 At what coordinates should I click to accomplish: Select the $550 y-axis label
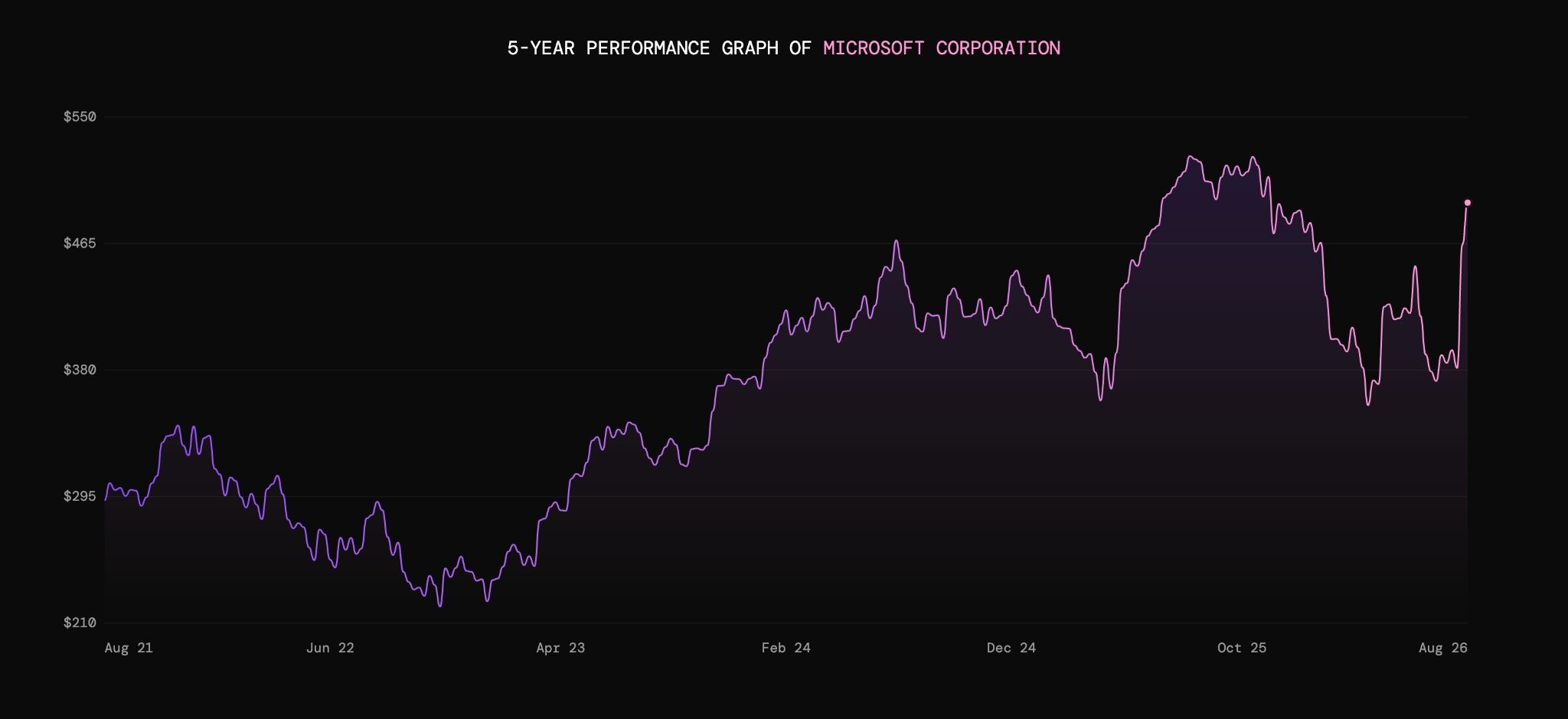(80, 116)
